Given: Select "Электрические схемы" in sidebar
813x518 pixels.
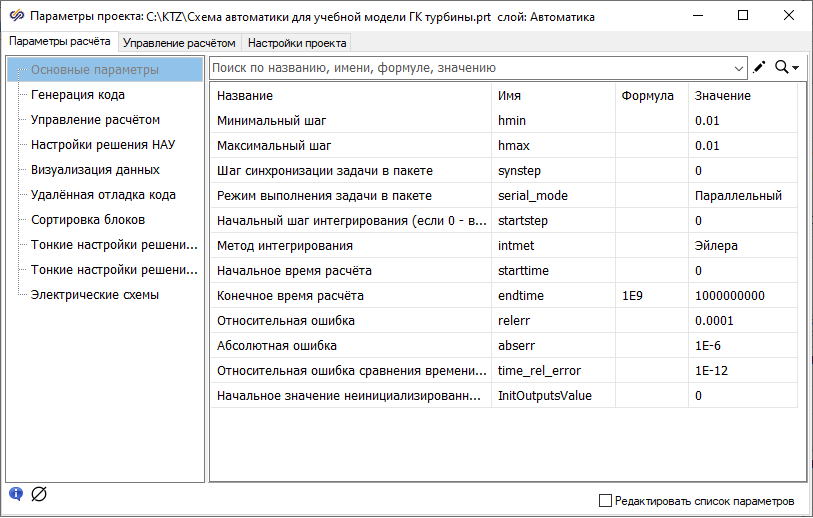Looking at the screenshot, I should click(x=95, y=295).
